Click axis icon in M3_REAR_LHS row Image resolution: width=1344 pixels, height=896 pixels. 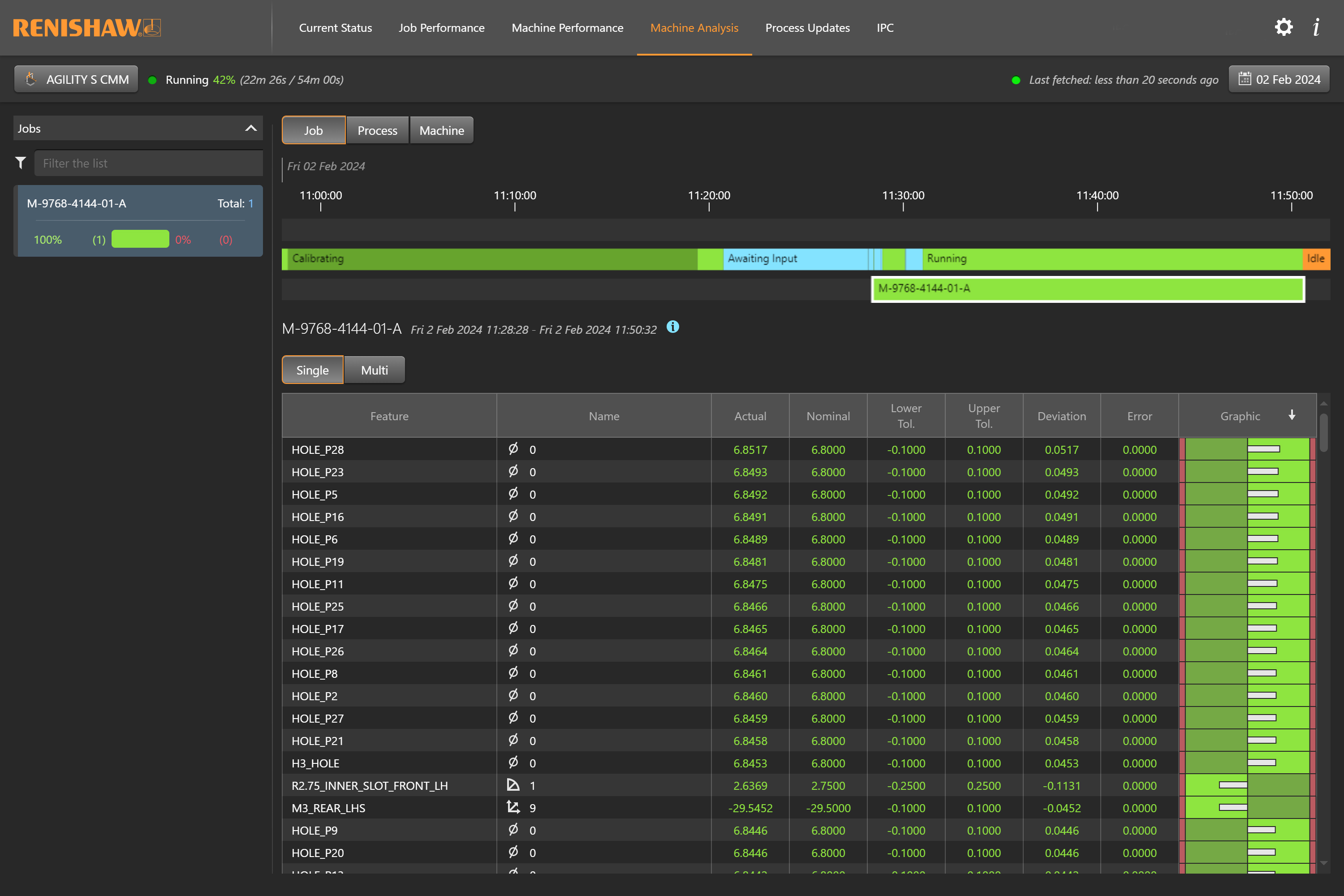click(513, 807)
